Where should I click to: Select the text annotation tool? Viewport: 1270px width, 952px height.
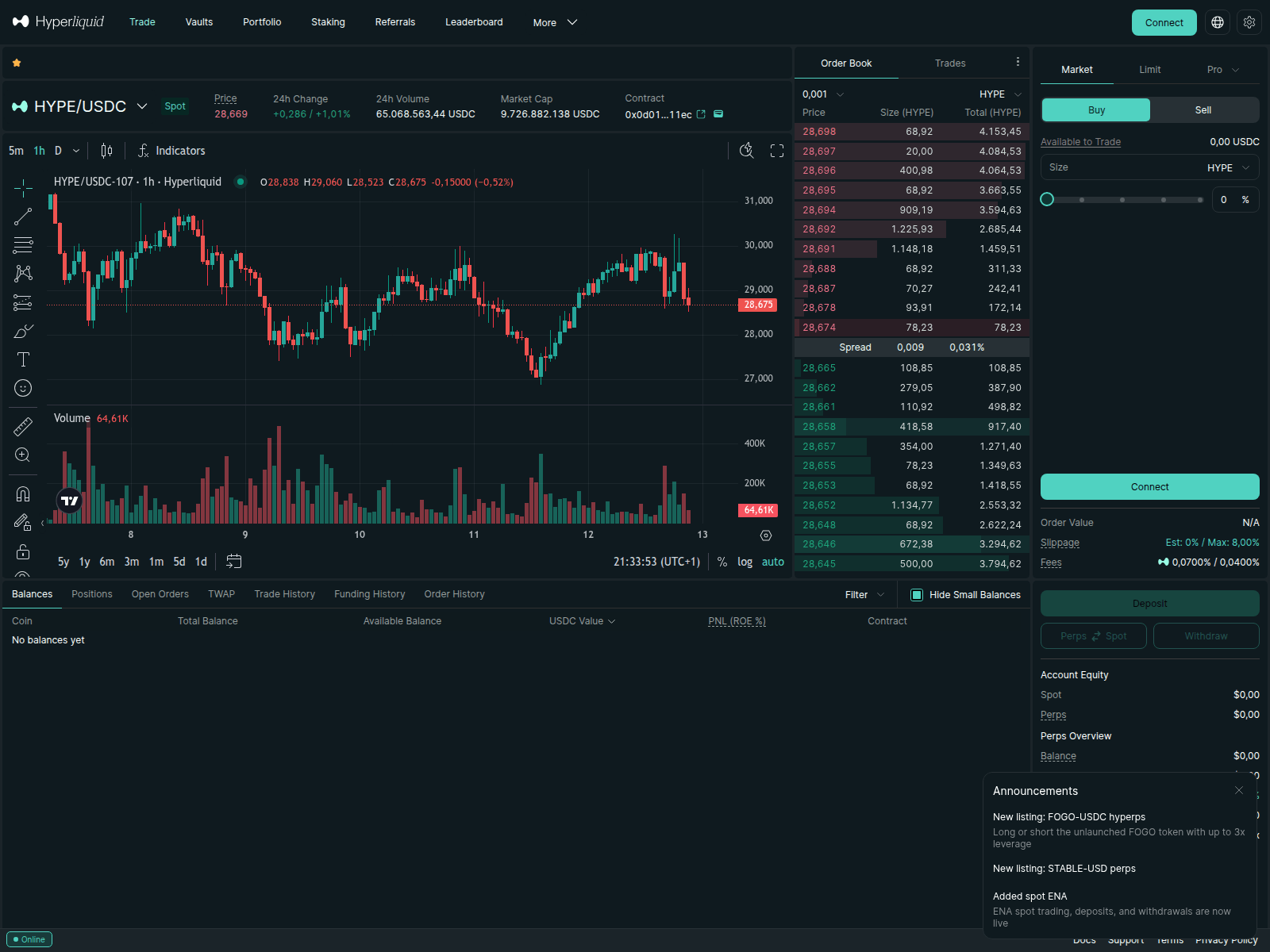pos(23,359)
